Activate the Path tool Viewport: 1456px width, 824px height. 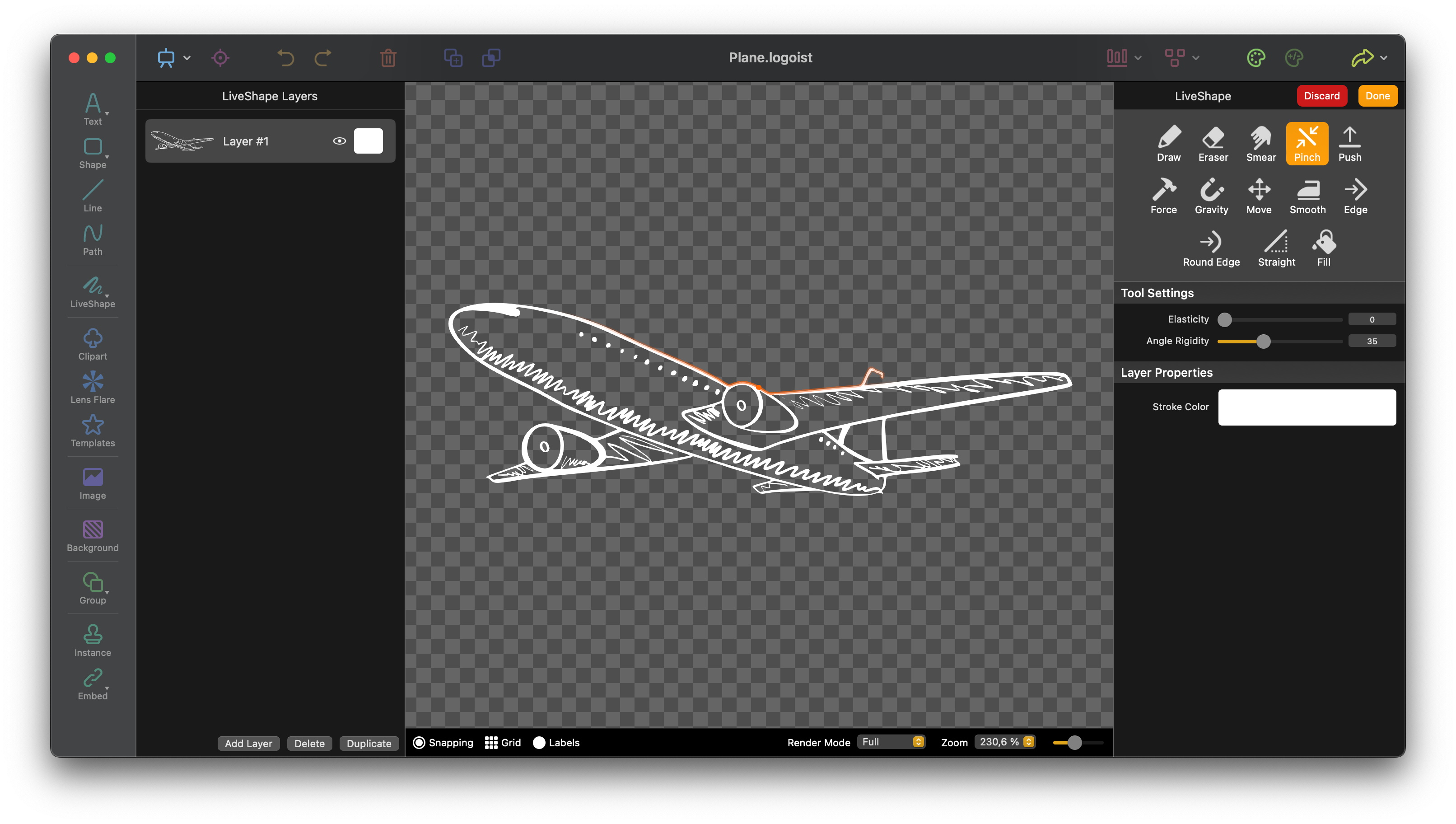tap(93, 240)
